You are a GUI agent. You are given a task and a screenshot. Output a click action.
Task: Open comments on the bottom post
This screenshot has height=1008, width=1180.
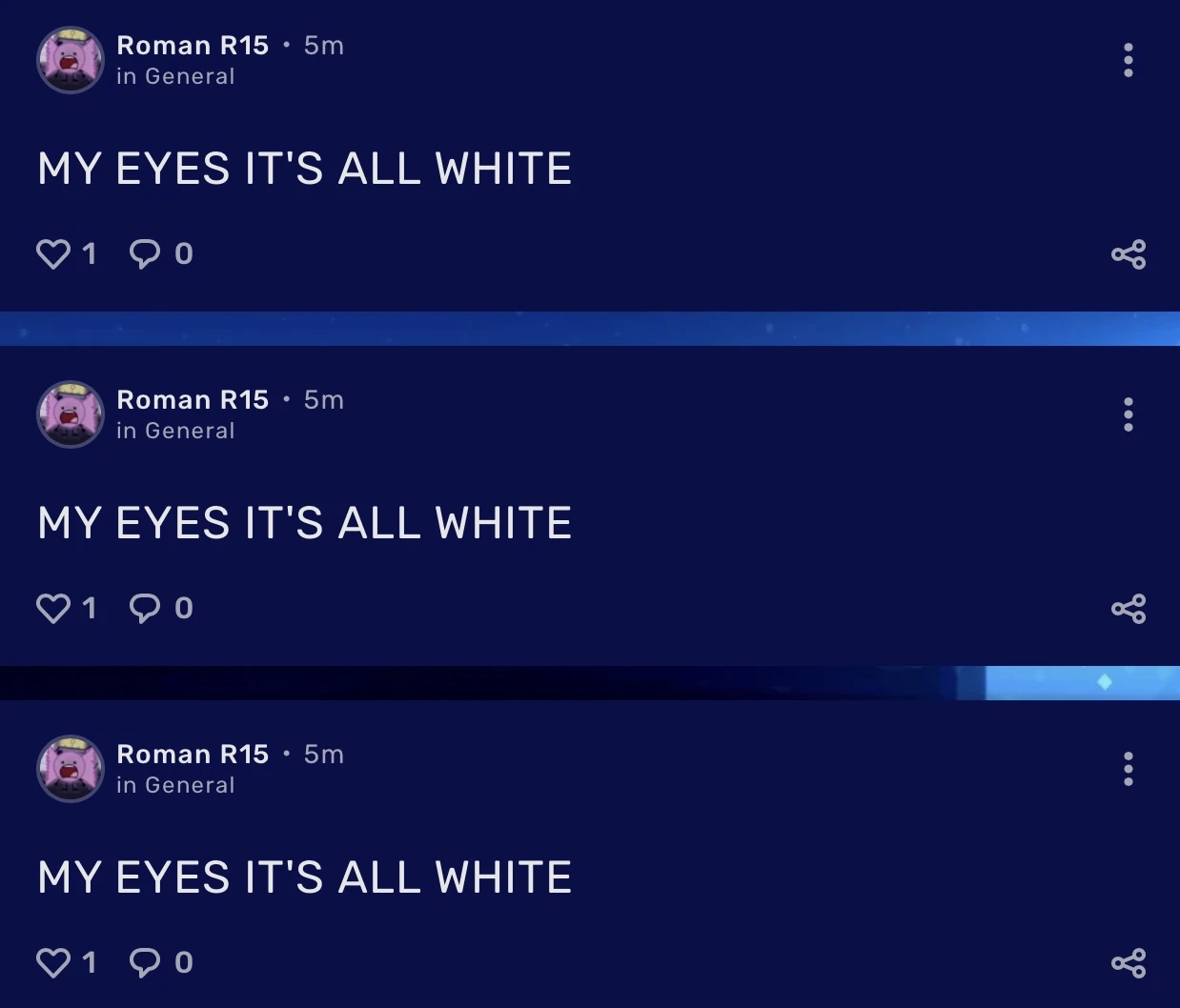pos(144,962)
